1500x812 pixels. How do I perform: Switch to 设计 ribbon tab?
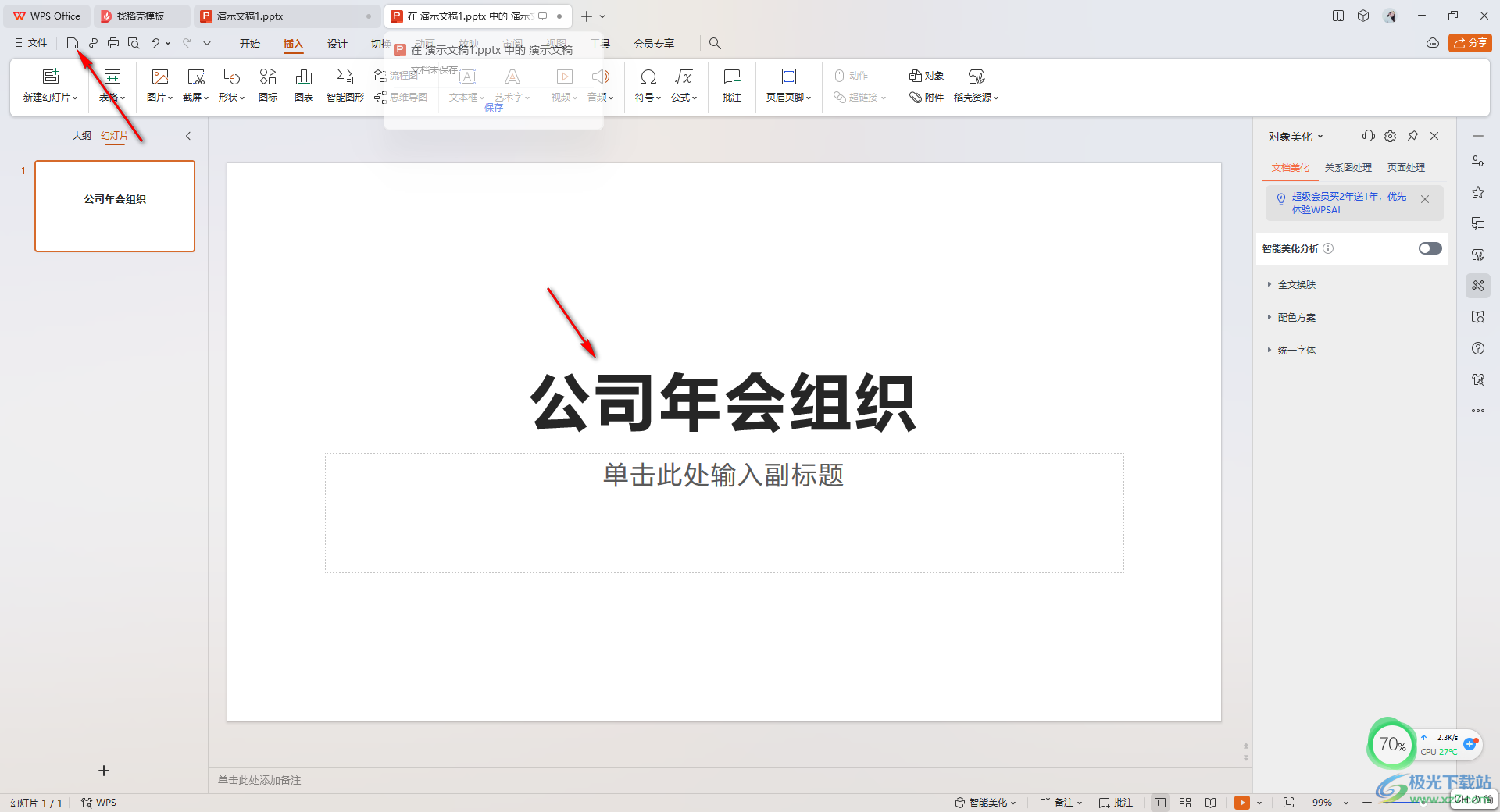click(x=337, y=44)
